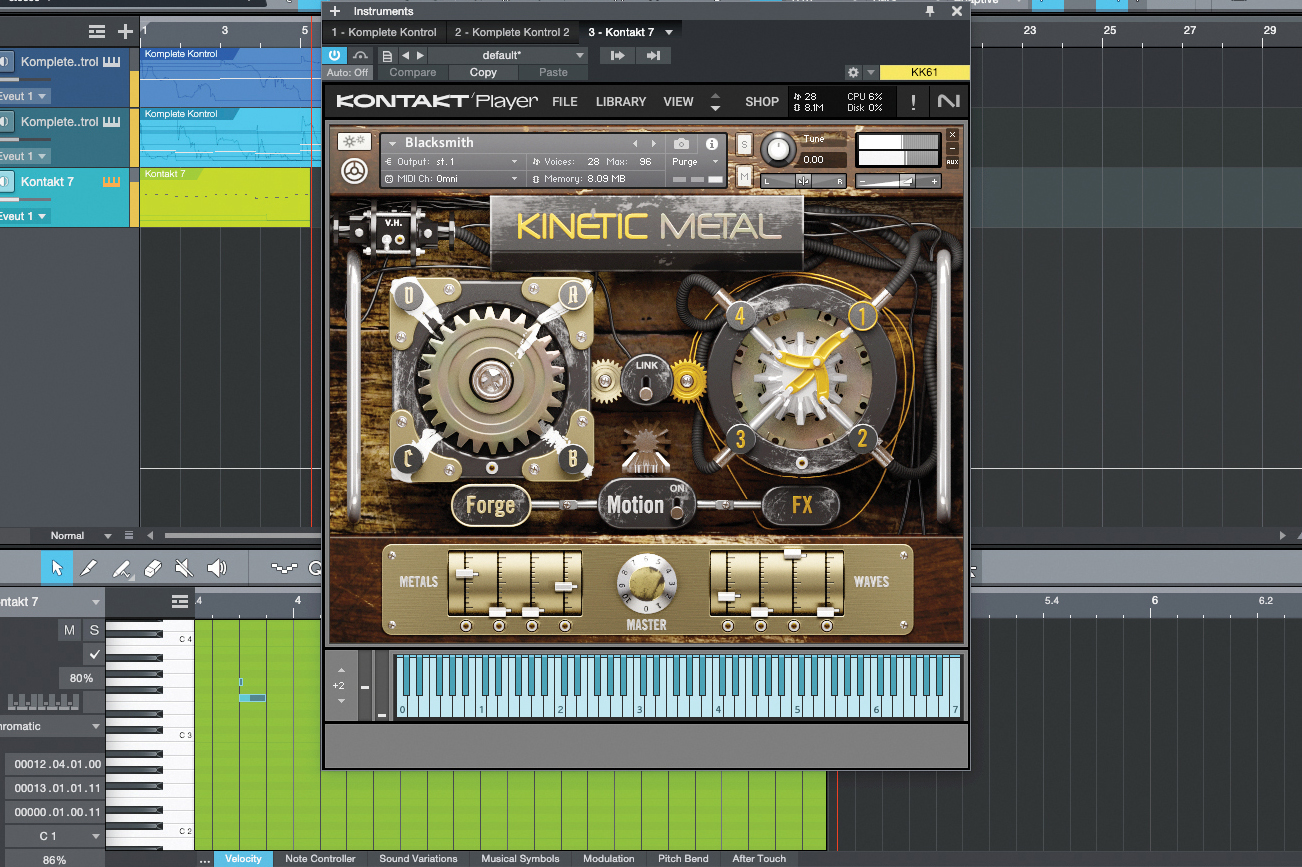Screen dimensions: 1302x867
Task: Go to the next preset arrow
Action: [x=420, y=56]
